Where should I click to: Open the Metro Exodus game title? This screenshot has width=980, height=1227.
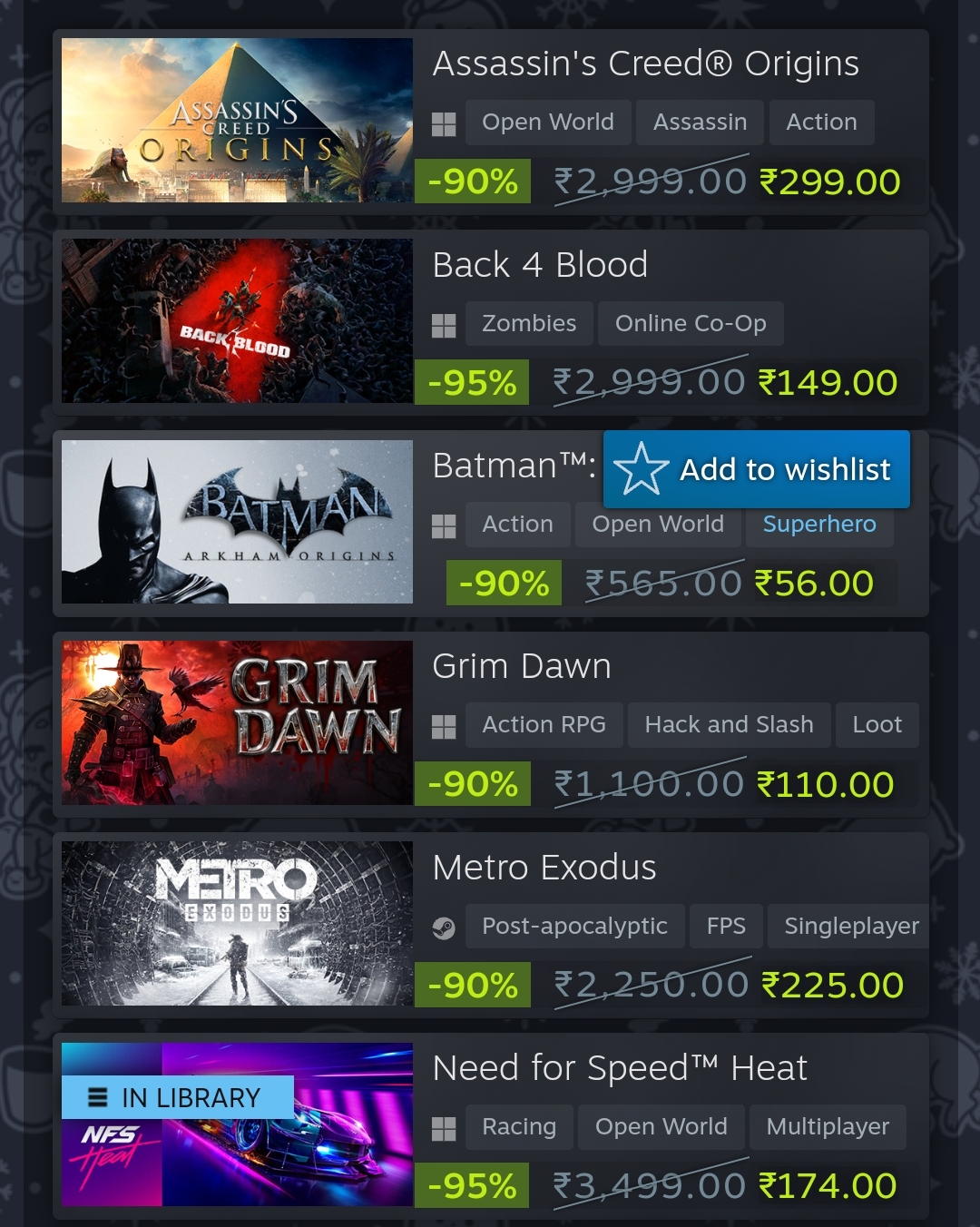point(544,868)
